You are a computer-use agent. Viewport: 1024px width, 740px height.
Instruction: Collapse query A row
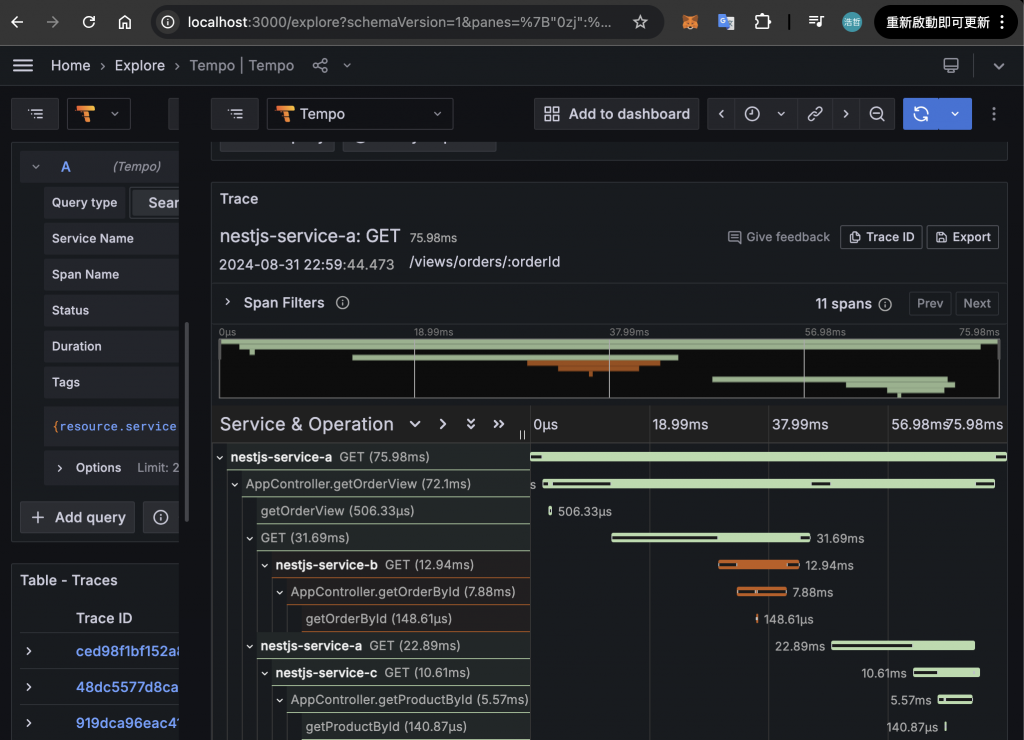click(x=36, y=167)
